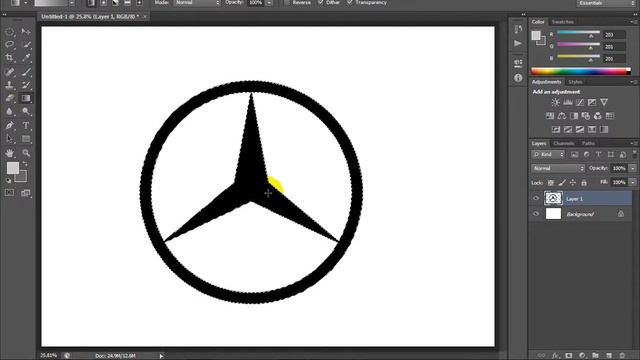
Task: Add a layer mask
Action: (x=569, y=356)
